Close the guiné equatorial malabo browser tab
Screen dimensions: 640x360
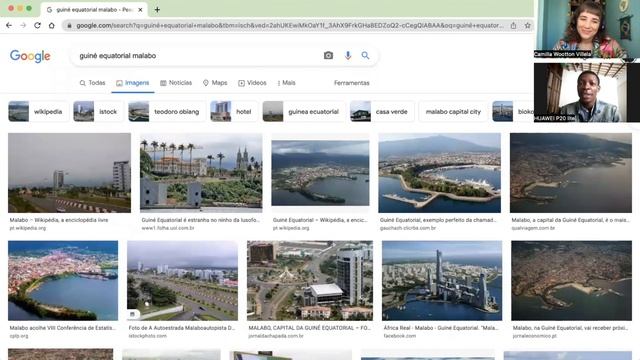click(140, 9)
